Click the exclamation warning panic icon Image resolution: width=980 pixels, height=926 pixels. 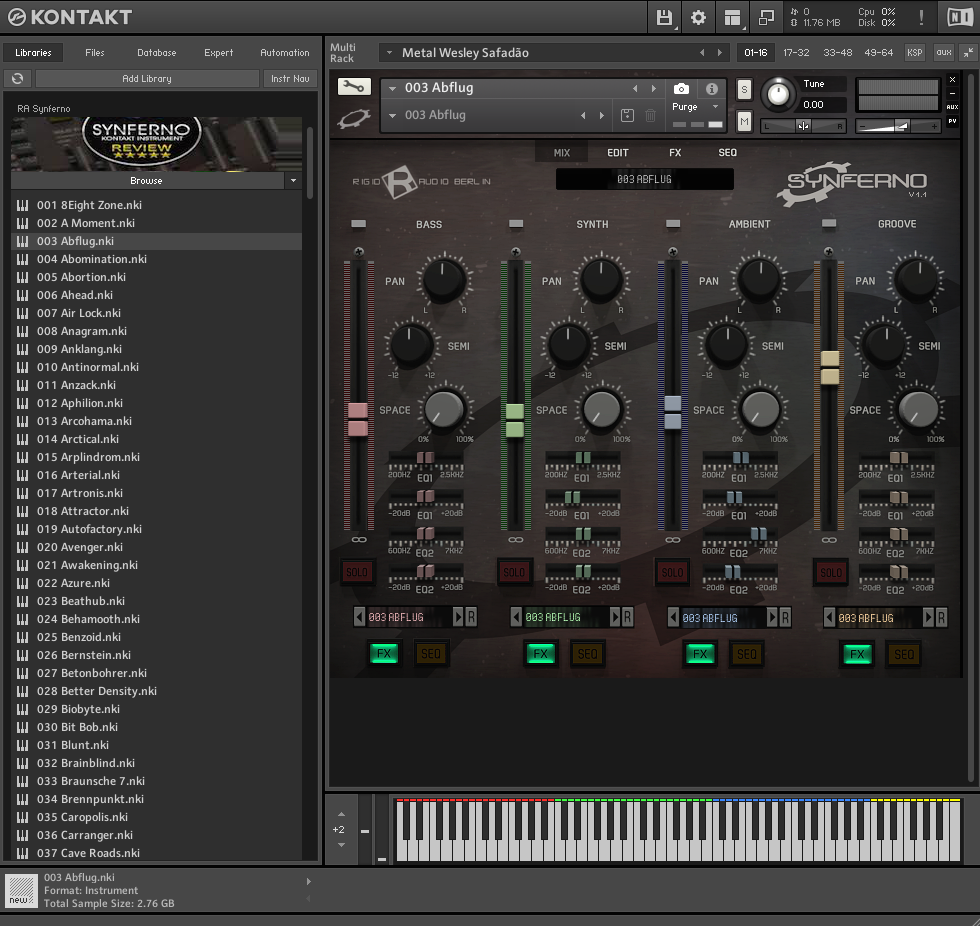(921, 17)
